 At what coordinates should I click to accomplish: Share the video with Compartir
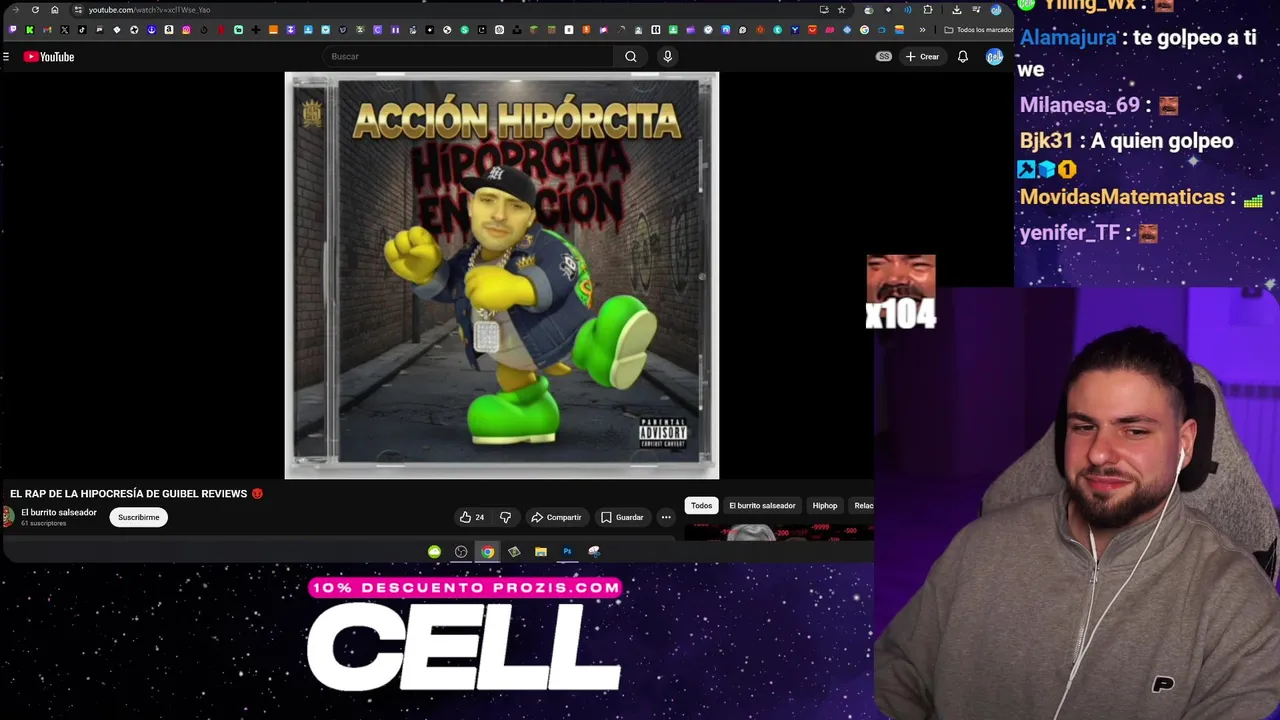click(x=556, y=517)
